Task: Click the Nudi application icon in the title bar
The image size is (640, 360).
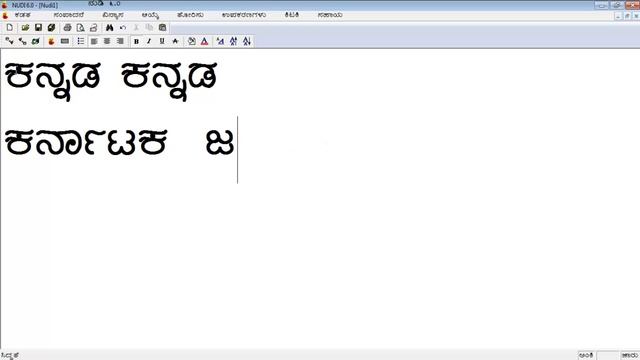Action: pyautogui.click(x=4, y=5)
